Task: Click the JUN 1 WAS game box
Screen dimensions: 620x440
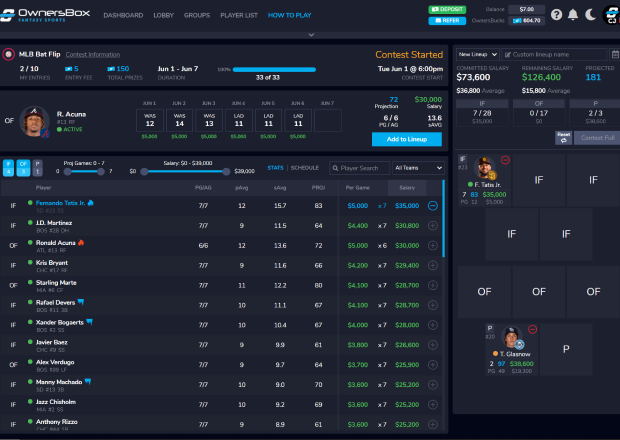Action: click(150, 120)
